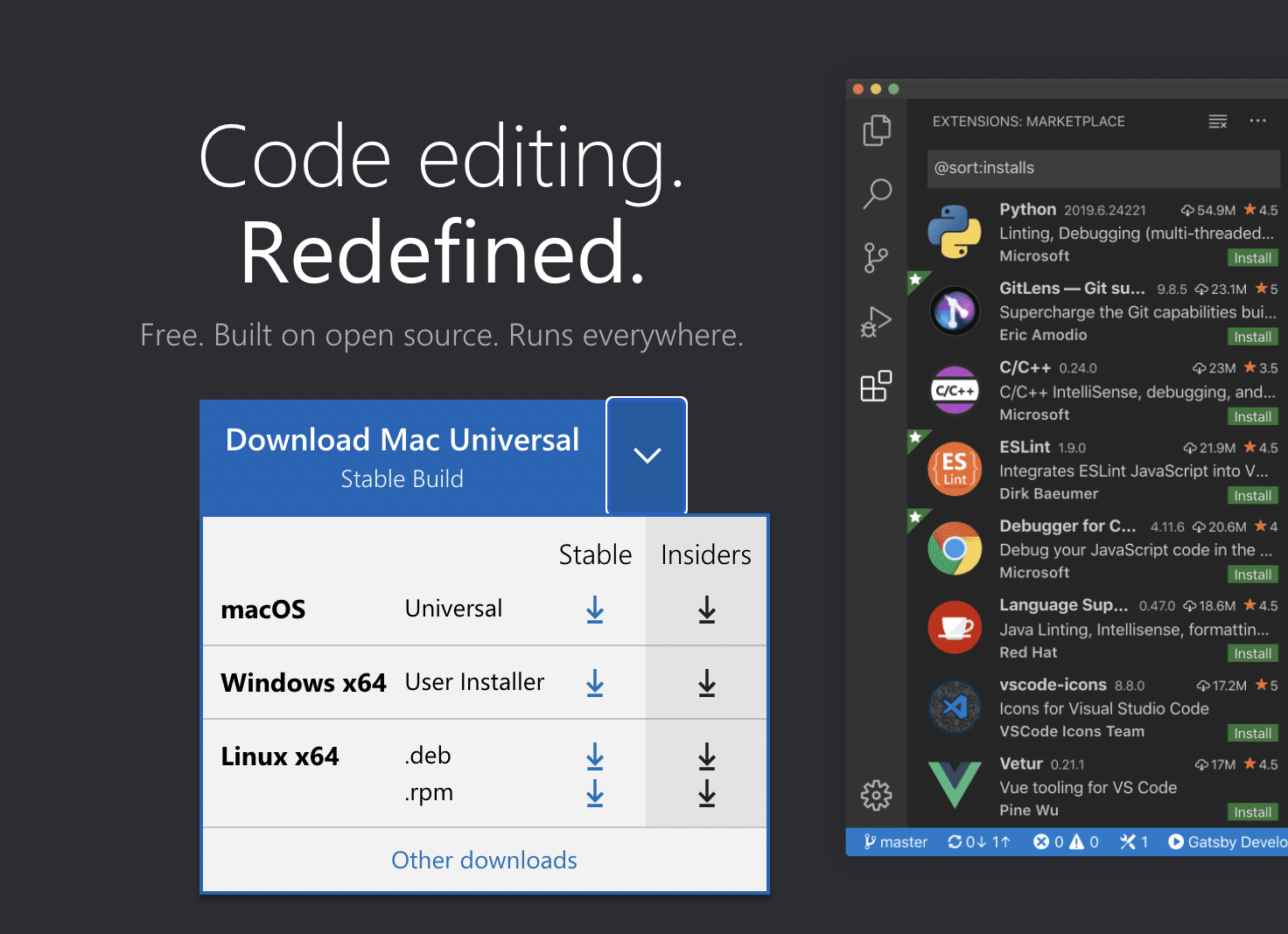Click the Red Hat publisher name

click(x=1028, y=652)
